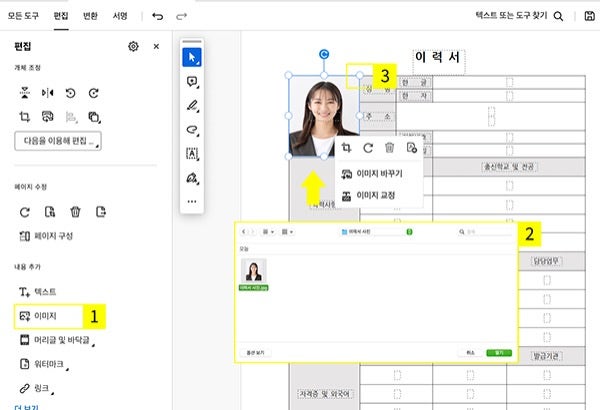Choose 이미지 바꾸기 from the image menu
The height and width of the screenshot is (410, 600).
coord(372,174)
